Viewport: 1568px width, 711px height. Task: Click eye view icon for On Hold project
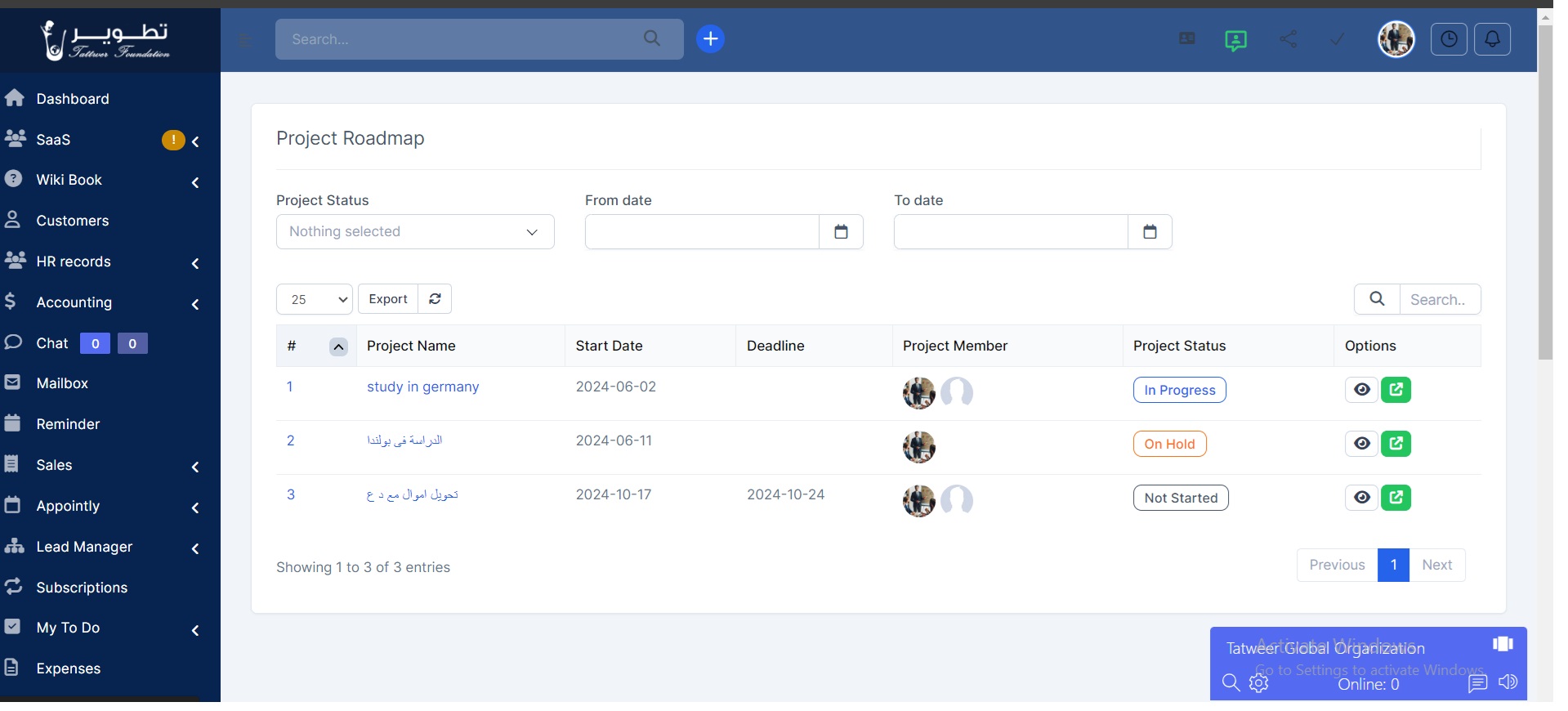point(1361,444)
